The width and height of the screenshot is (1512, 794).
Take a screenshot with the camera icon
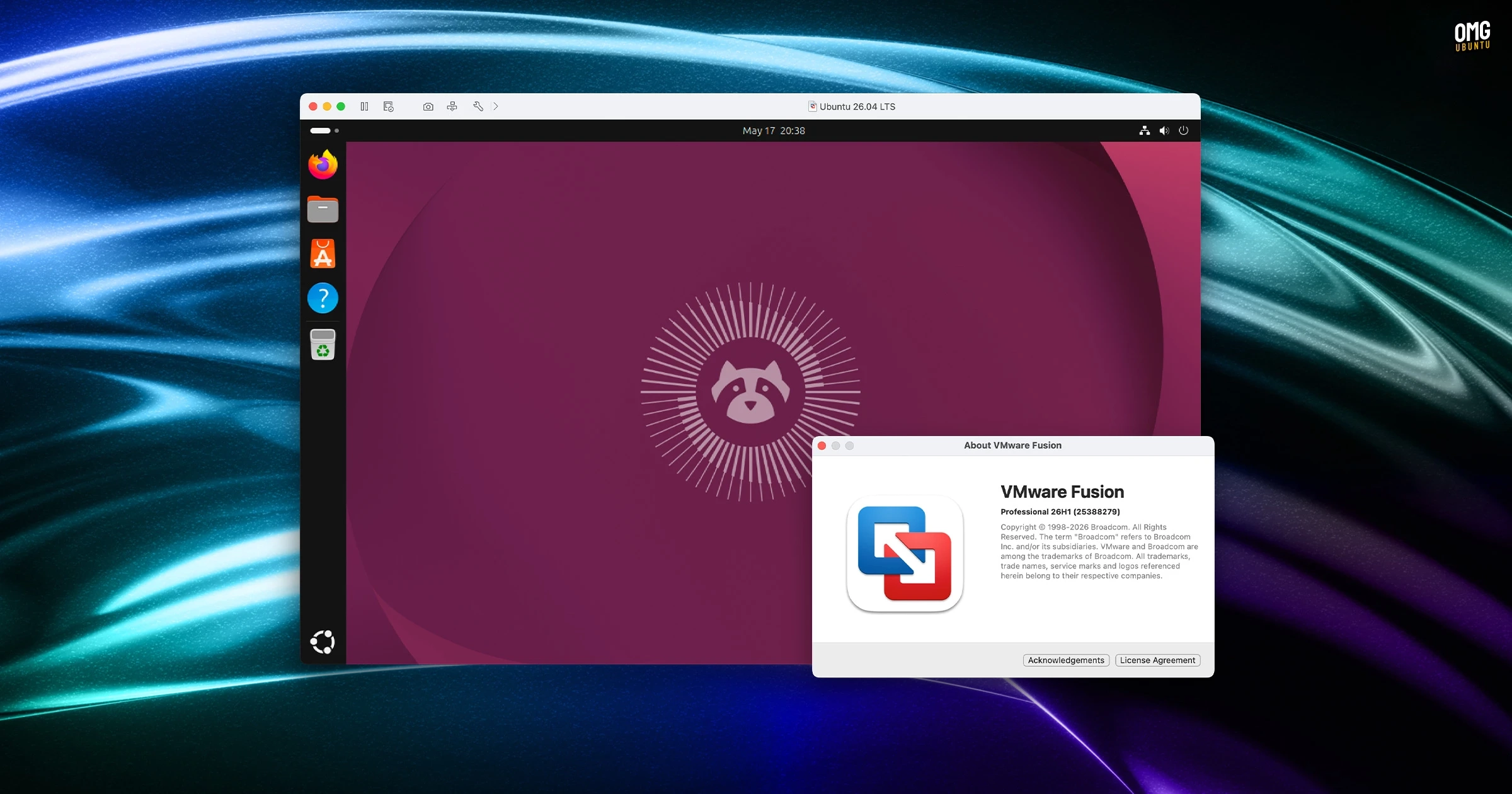coord(428,106)
